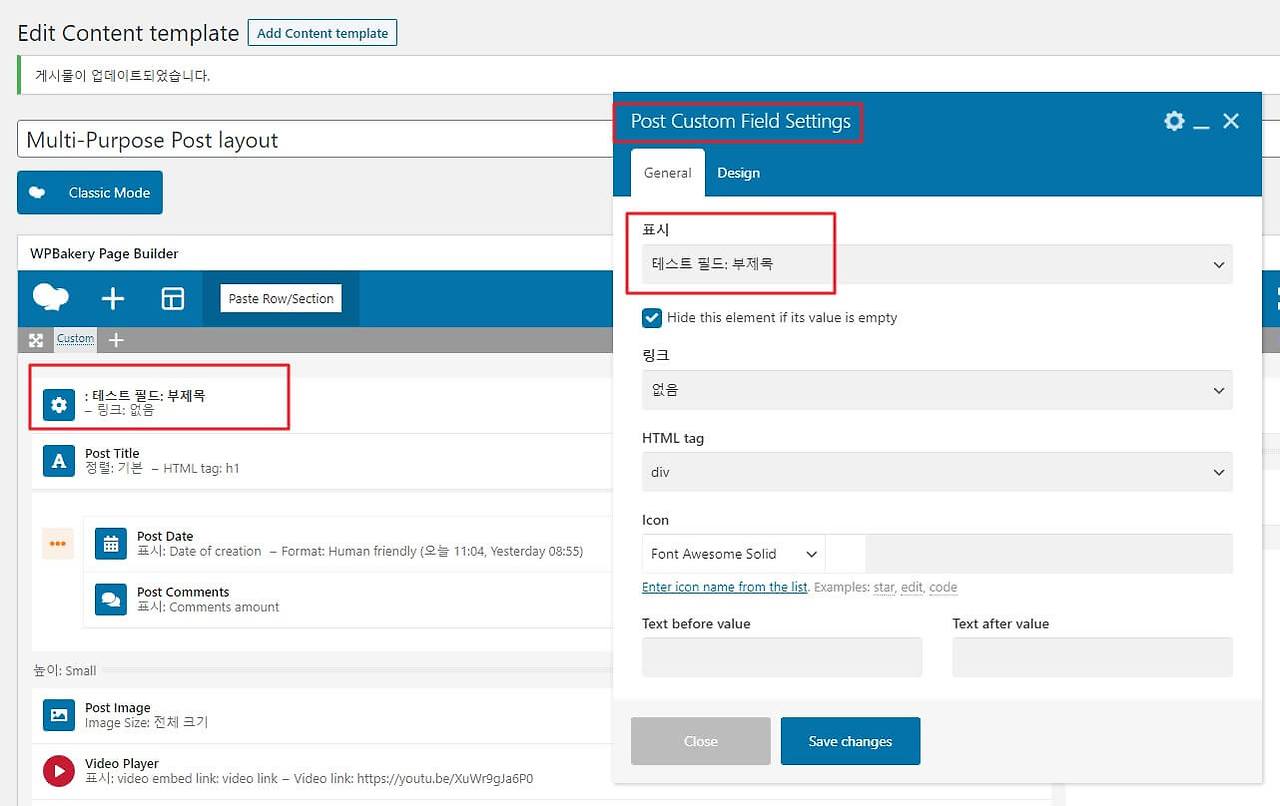
Task: Click the 'code' icon example
Action: [x=943, y=587]
